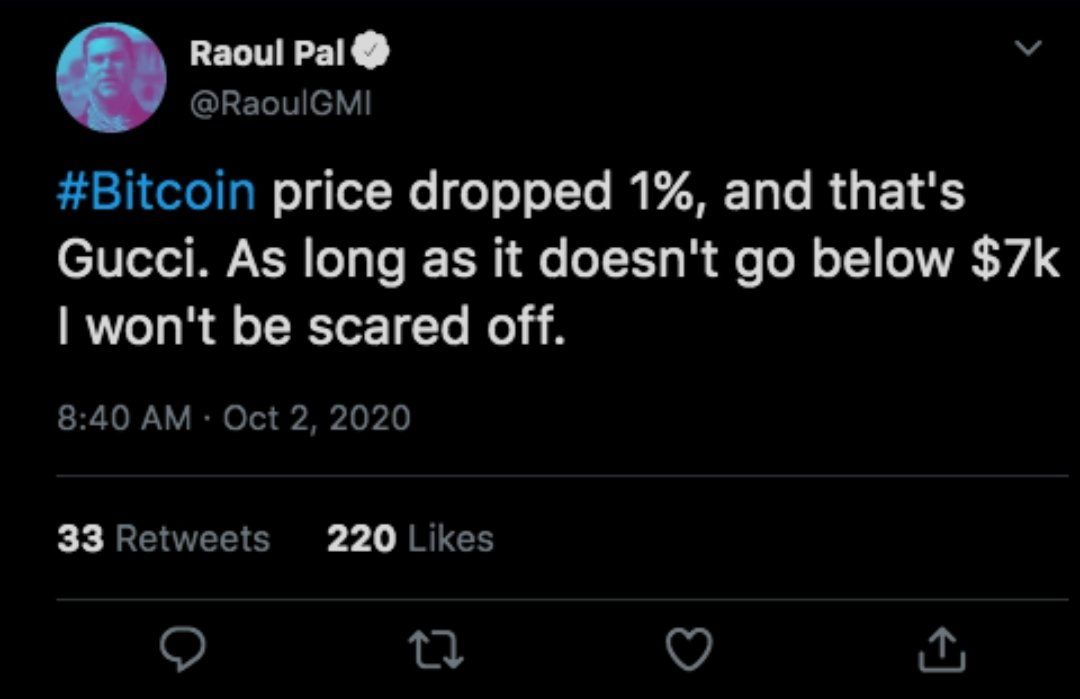Select the Oct 2, 2020 date
The image size is (1080, 699).
316,418
